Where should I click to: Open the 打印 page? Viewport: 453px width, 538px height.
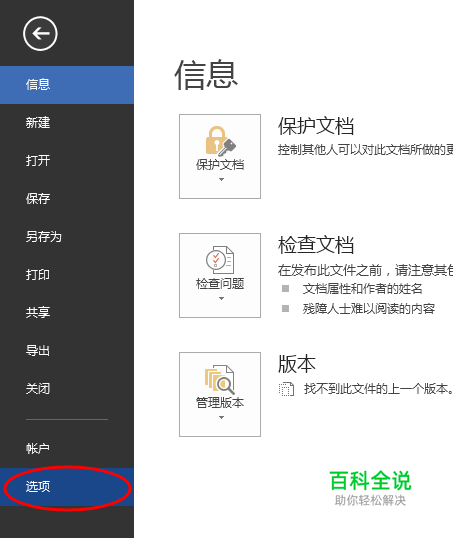click(67, 274)
